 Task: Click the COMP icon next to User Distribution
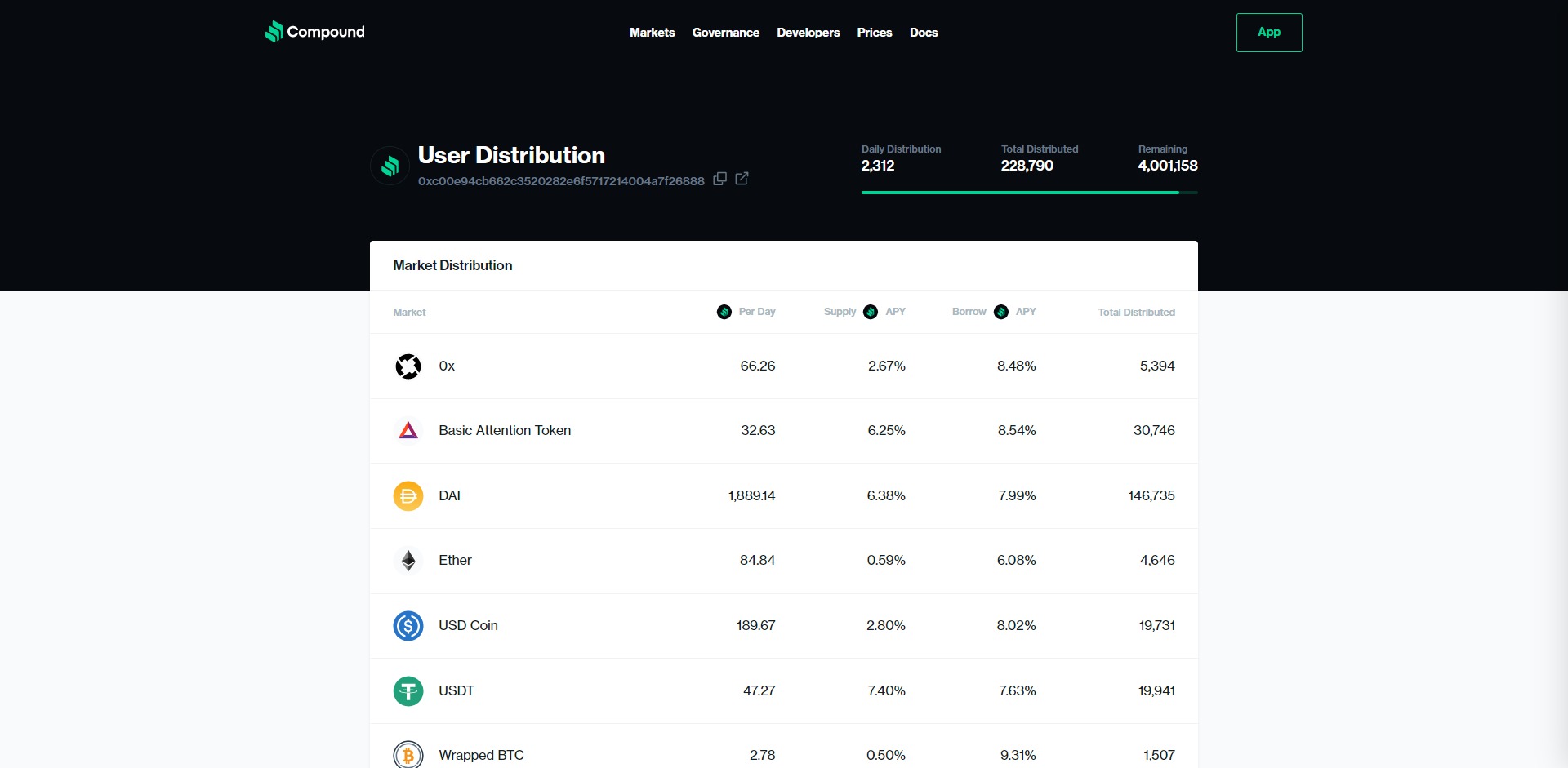point(390,166)
